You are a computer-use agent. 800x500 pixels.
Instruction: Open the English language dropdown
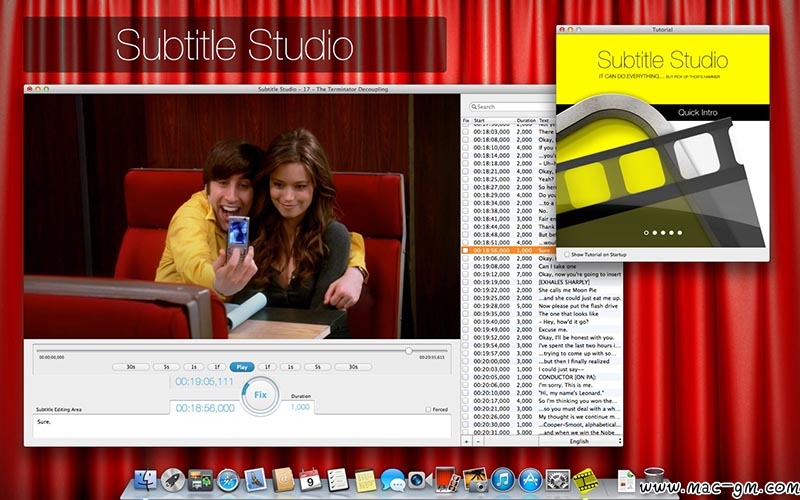click(x=581, y=441)
